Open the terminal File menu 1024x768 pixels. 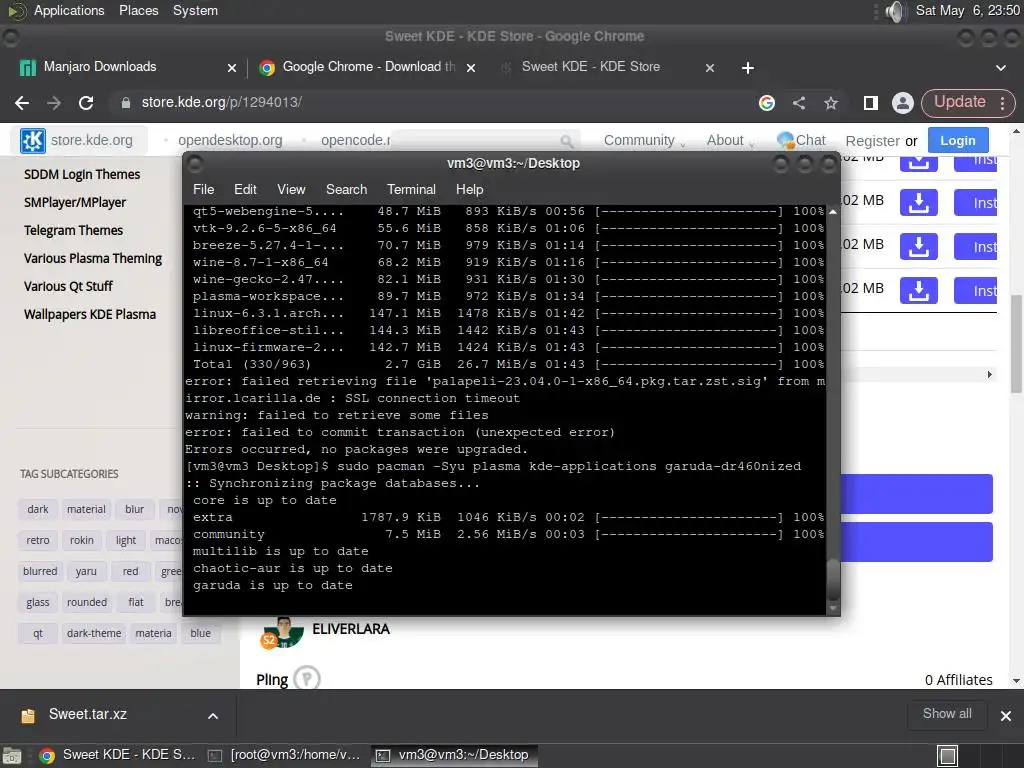coord(203,189)
